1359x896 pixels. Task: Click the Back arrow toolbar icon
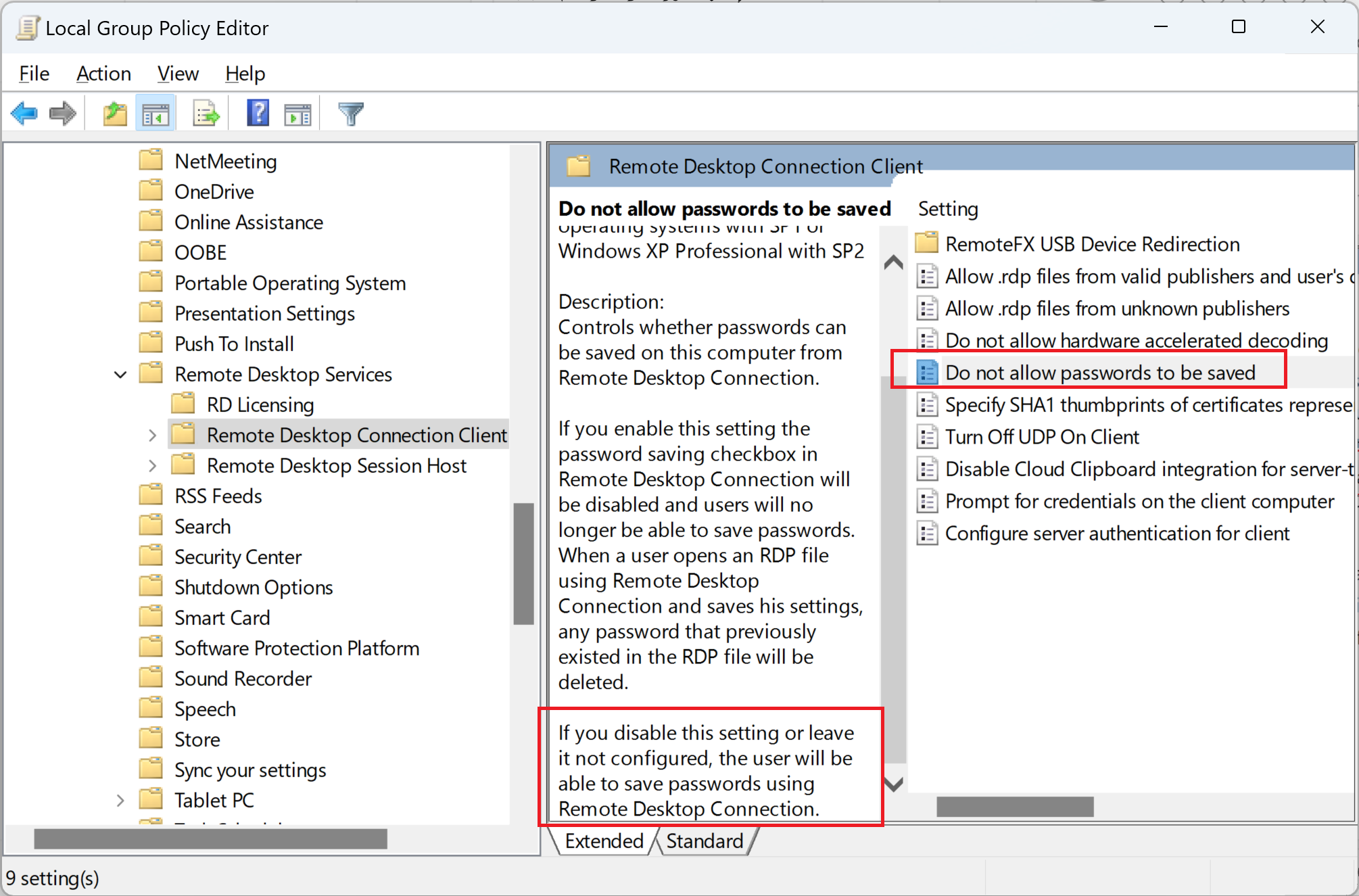coord(24,113)
